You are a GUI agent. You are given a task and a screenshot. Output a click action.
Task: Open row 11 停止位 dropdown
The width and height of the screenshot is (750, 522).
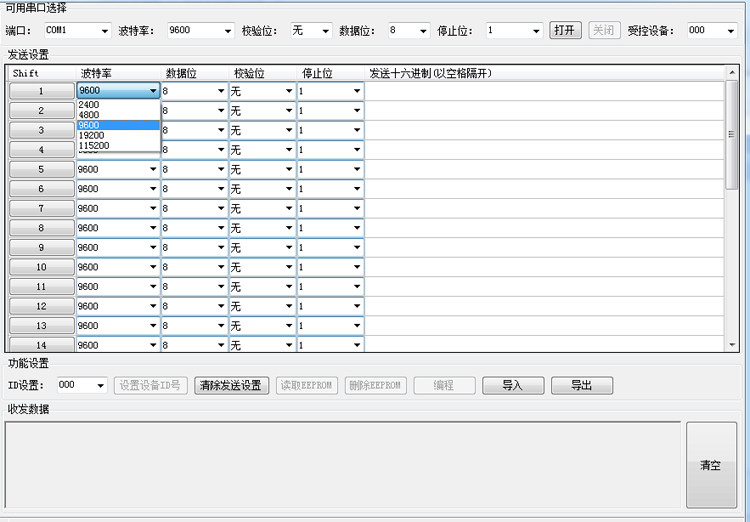(x=331, y=287)
